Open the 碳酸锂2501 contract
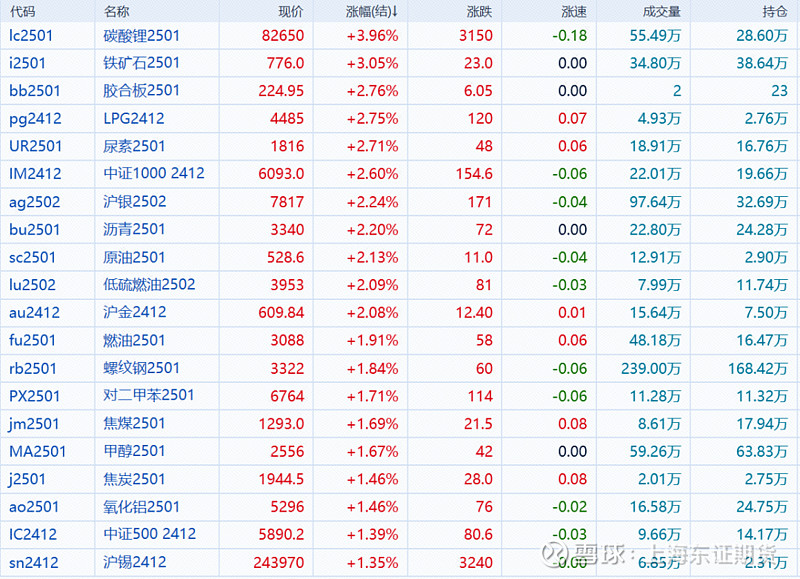The width and height of the screenshot is (800, 579). [x=142, y=35]
